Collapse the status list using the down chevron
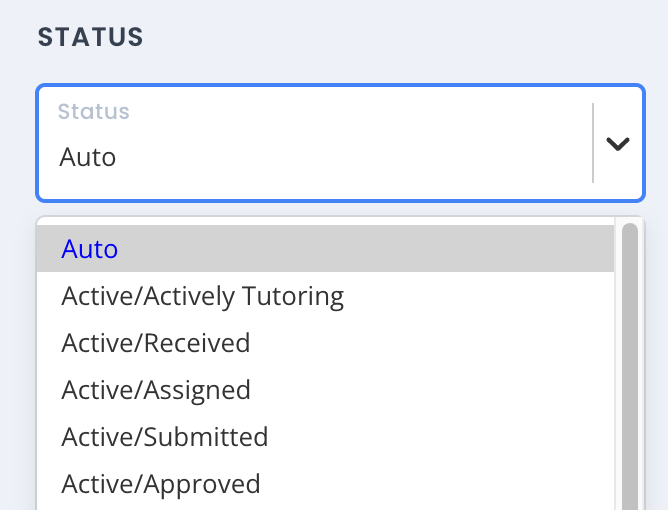The image size is (668, 510). (618, 144)
